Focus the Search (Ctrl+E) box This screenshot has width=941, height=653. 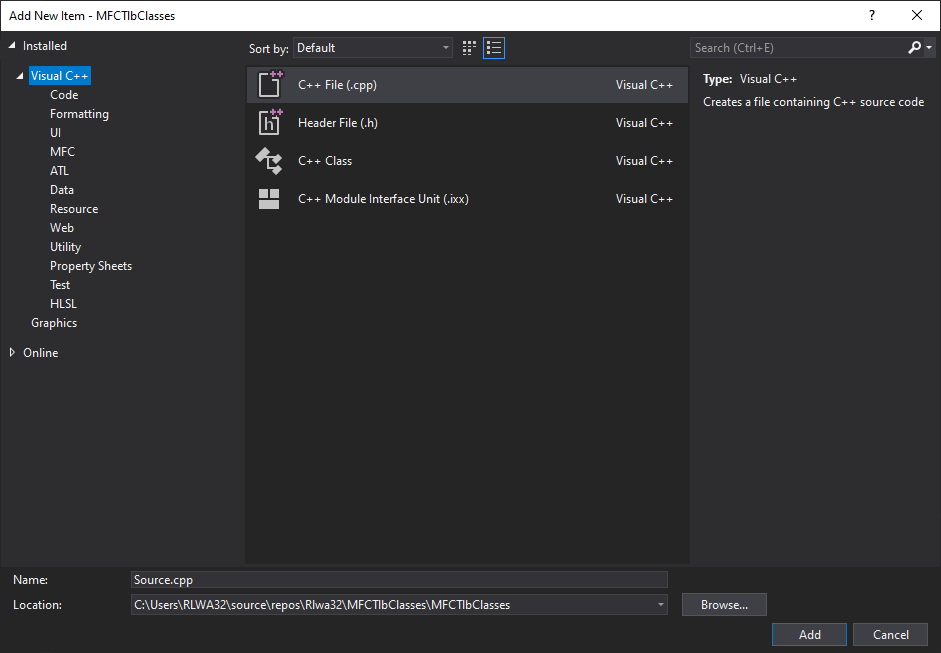(798, 47)
